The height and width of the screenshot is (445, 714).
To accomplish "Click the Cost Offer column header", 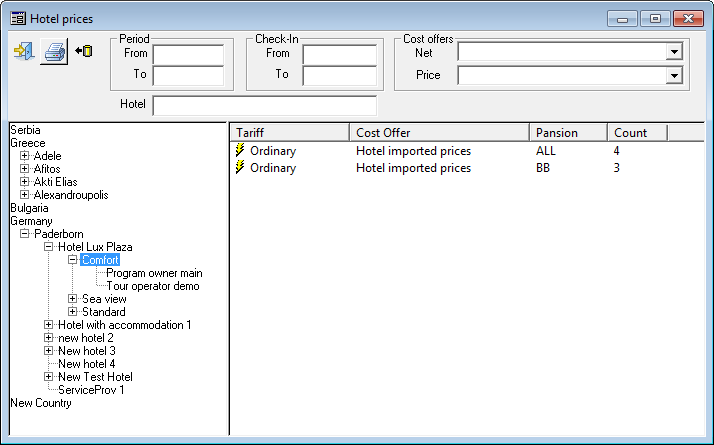I will 438,132.
